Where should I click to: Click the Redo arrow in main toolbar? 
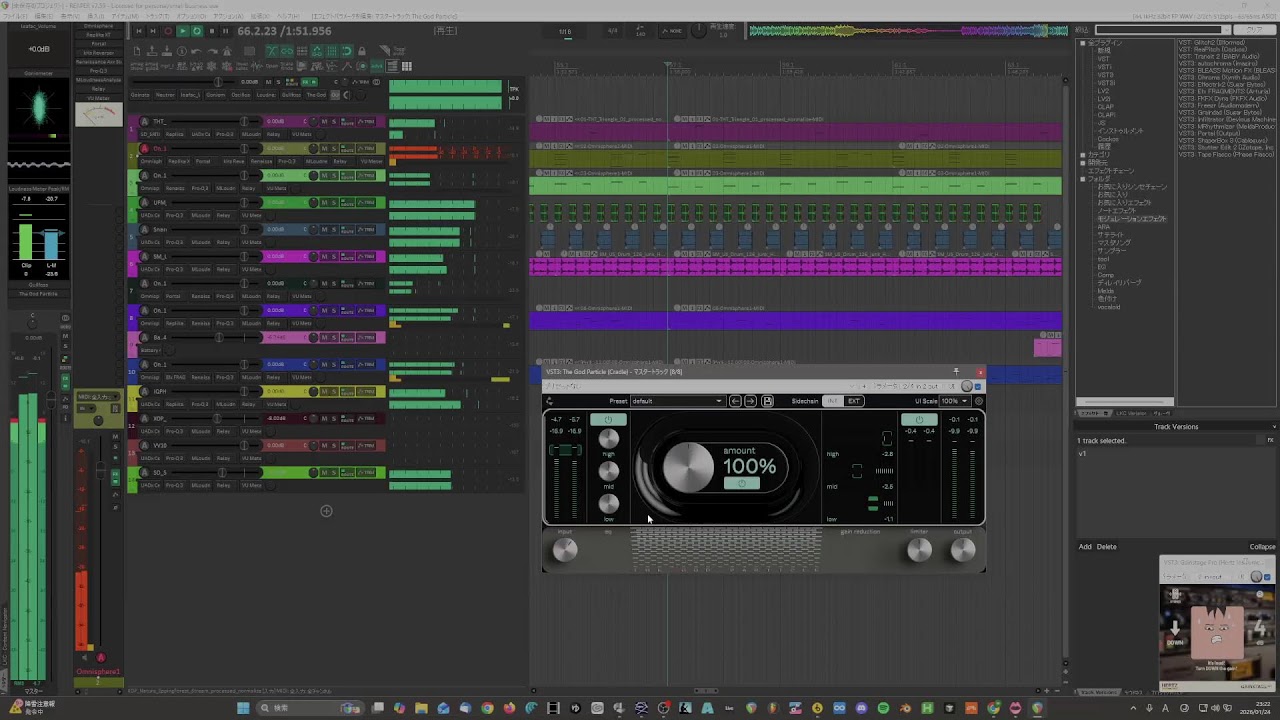212,51
